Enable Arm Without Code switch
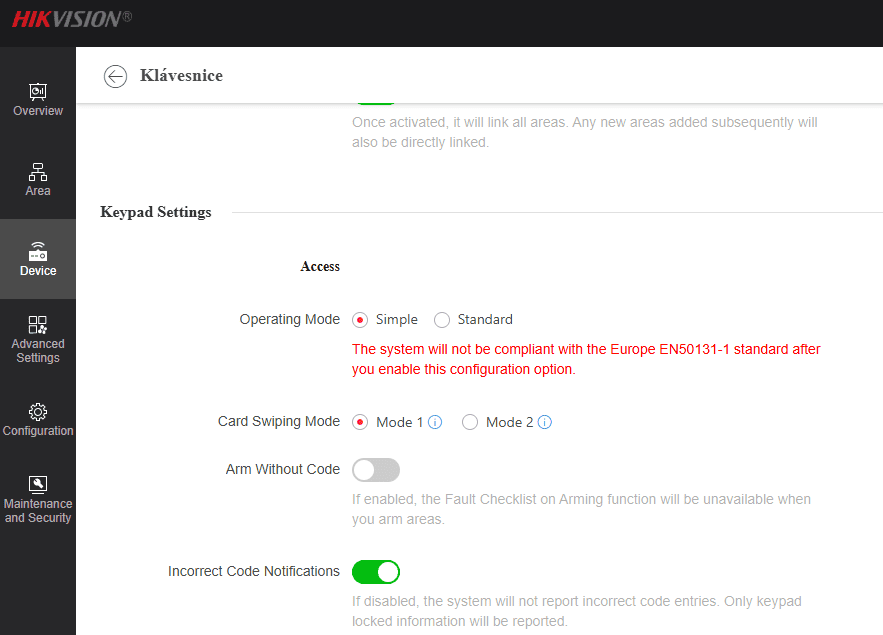Image resolution: width=883 pixels, height=635 pixels. click(x=376, y=469)
